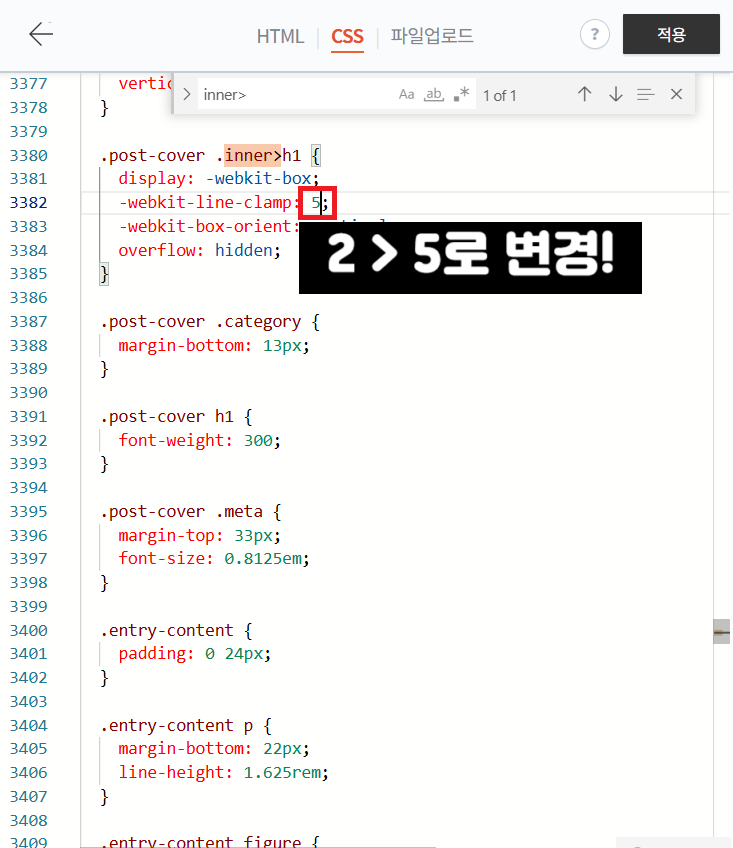Click 'font-size: 0.8125em;' line
733x848 pixels.
214,559
